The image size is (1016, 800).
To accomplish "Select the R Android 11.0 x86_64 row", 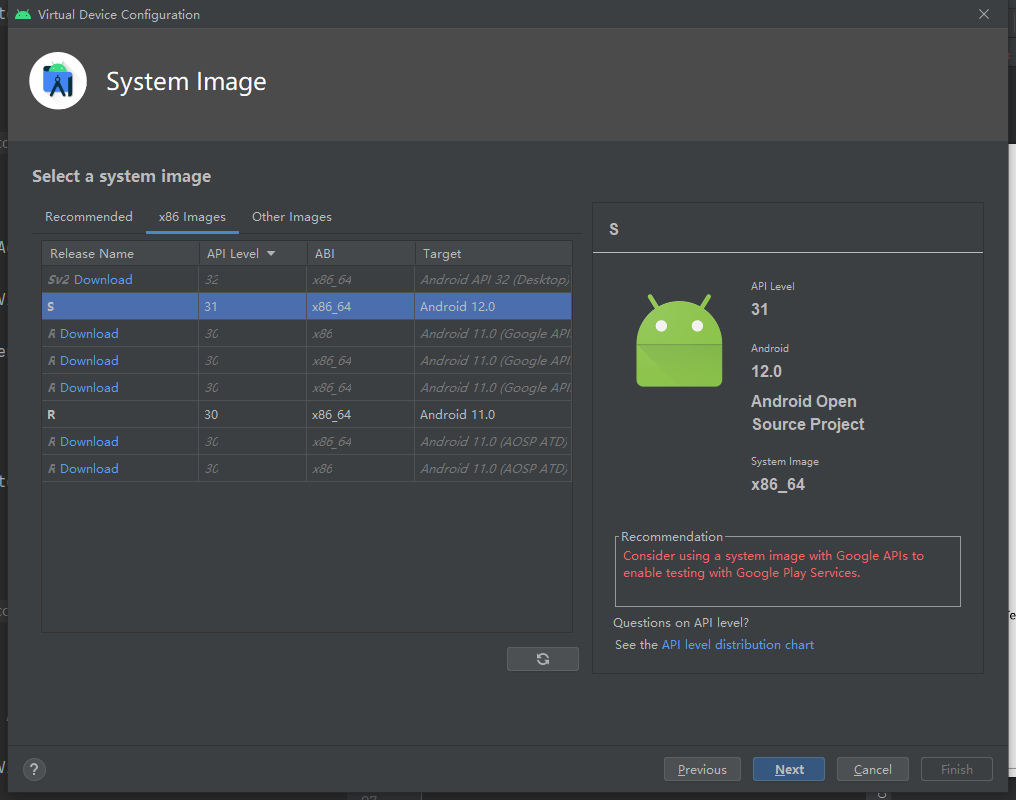I will (x=306, y=415).
